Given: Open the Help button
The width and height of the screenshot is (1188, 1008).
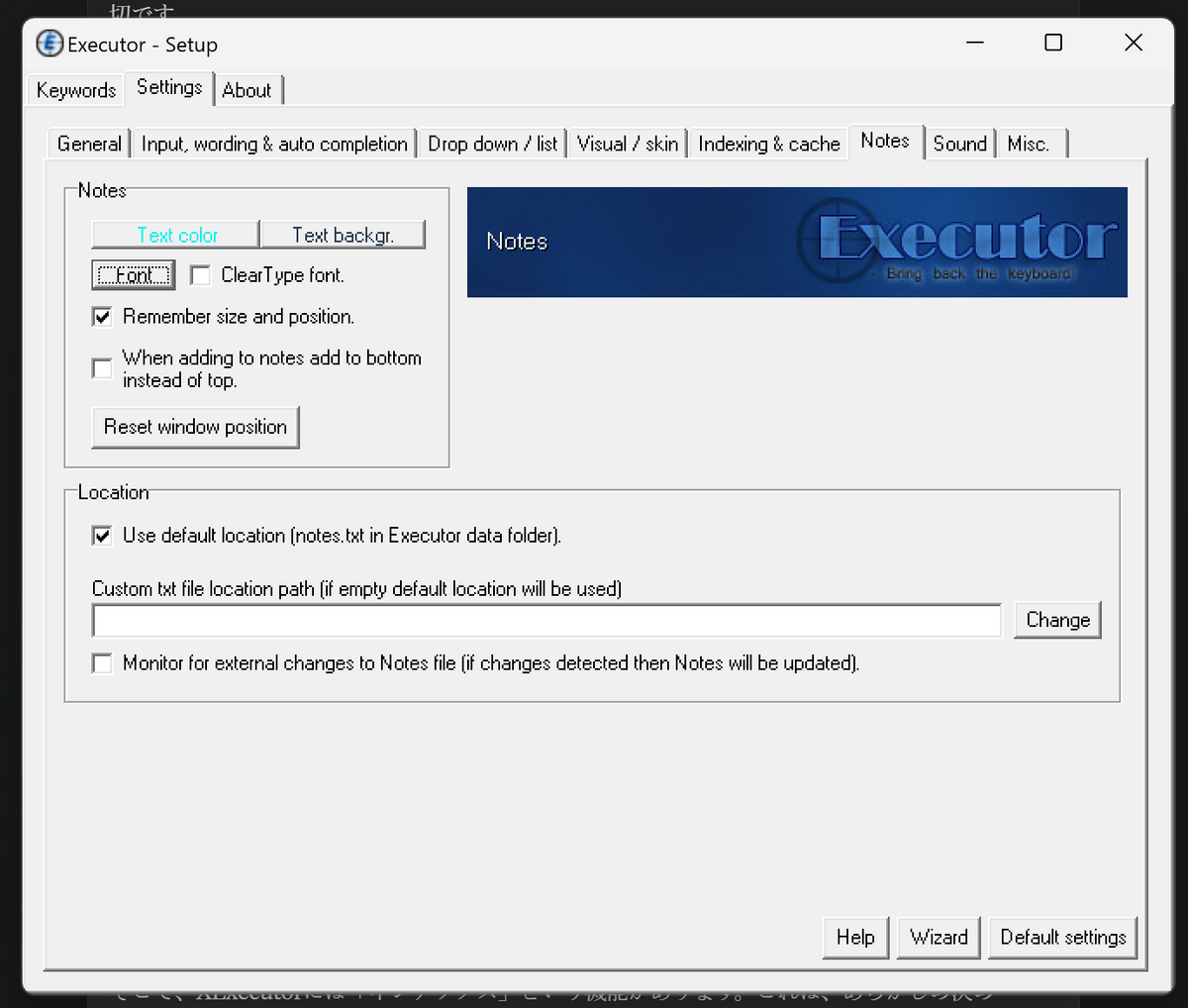Looking at the screenshot, I should click(855, 937).
